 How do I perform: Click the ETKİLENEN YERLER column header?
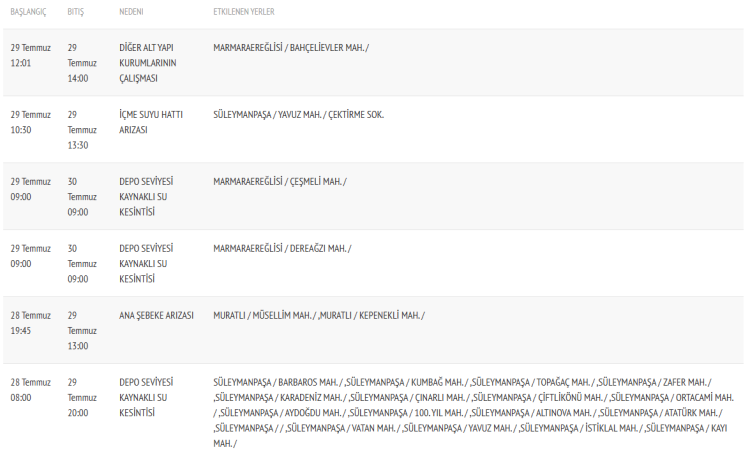tap(244, 12)
